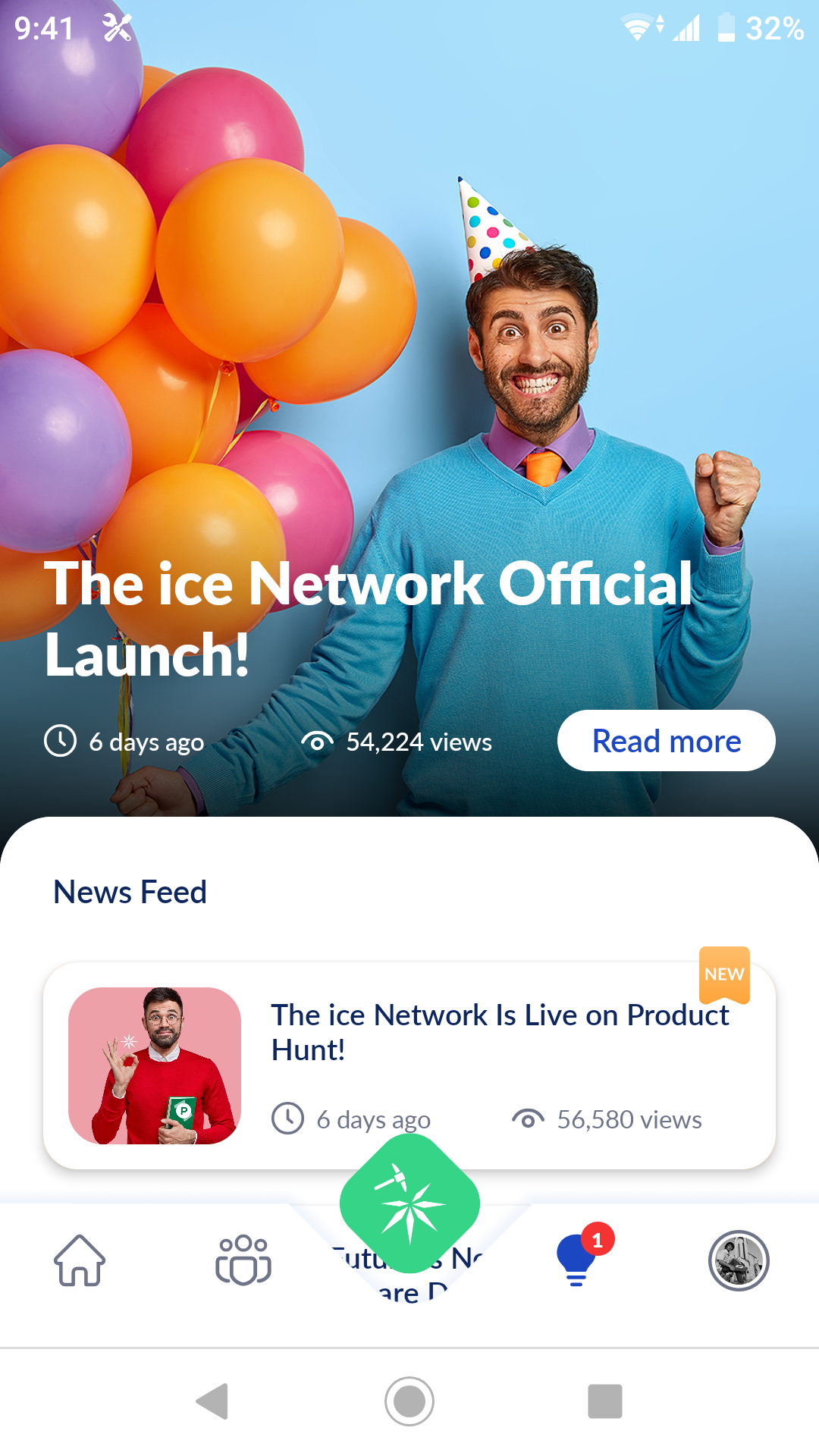Screen dimensions: 819x1456
Task: Open profile avatar tab
Action: click(x=739, y=1260)
